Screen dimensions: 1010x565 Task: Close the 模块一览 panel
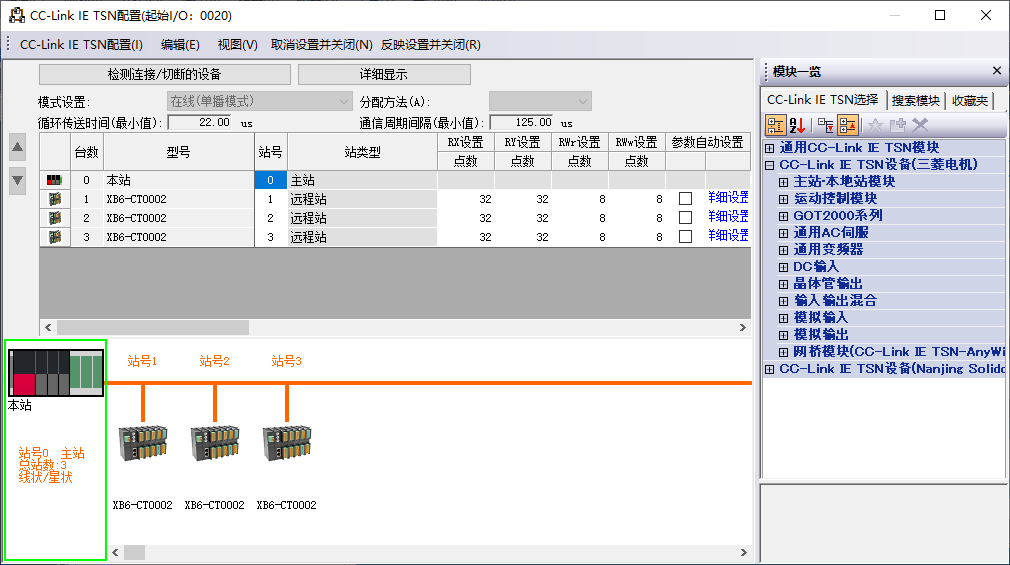996,71
